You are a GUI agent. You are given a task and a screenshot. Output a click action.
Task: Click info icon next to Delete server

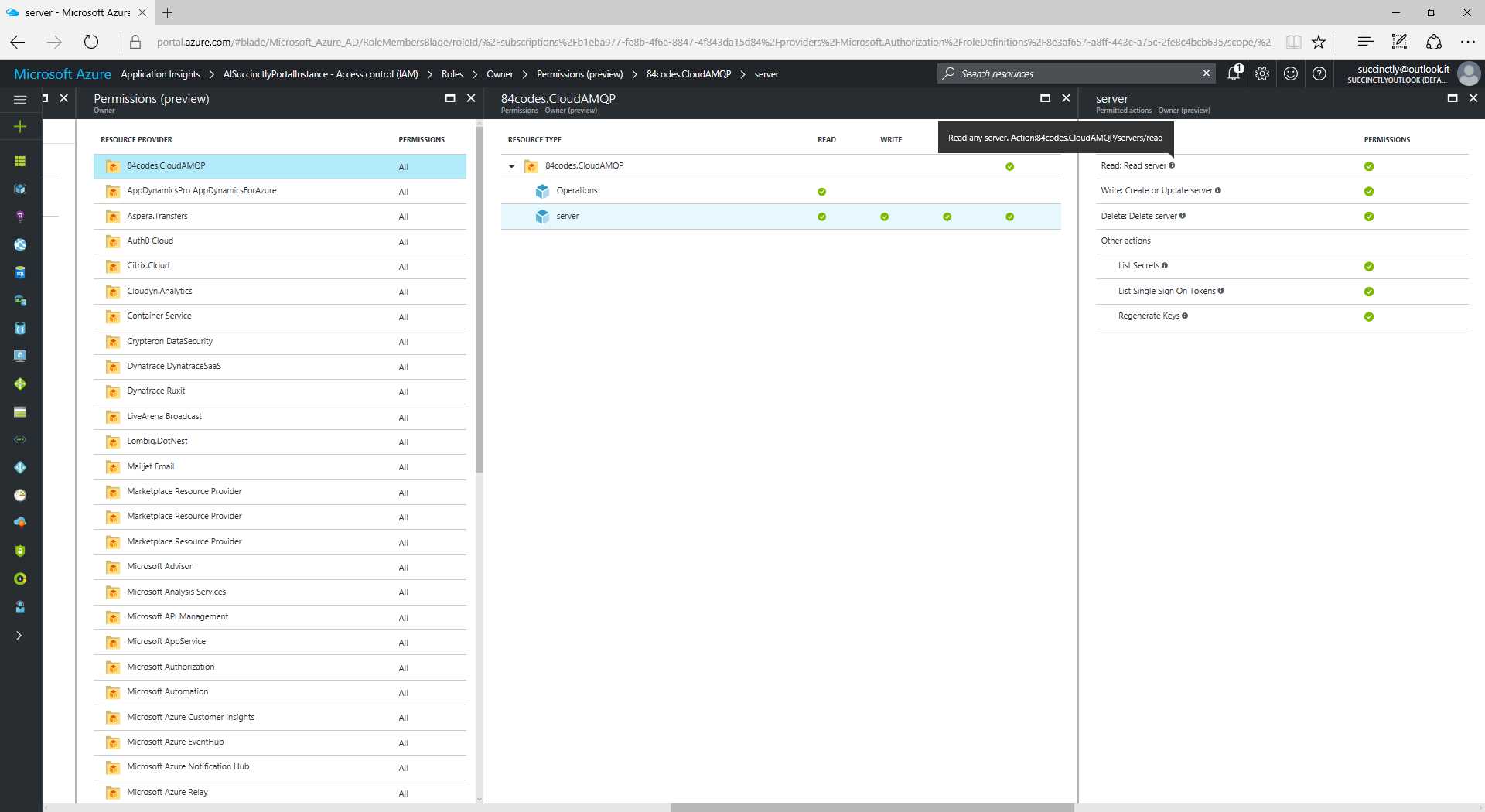[1183, 216]
